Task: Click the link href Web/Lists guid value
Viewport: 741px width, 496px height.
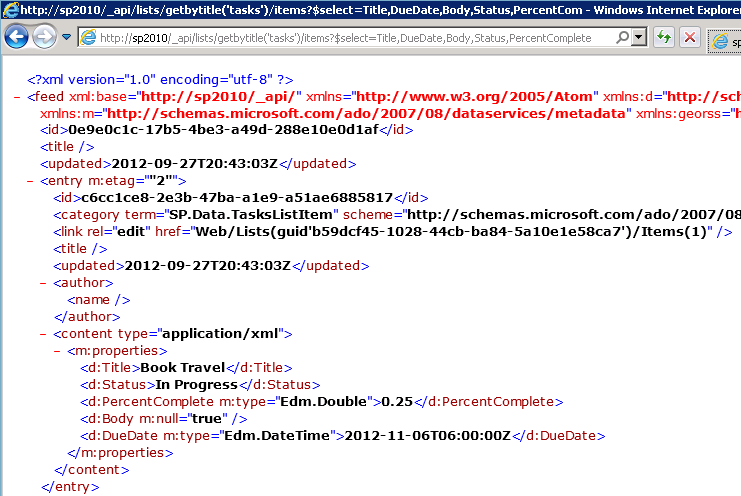Action: 451,231
